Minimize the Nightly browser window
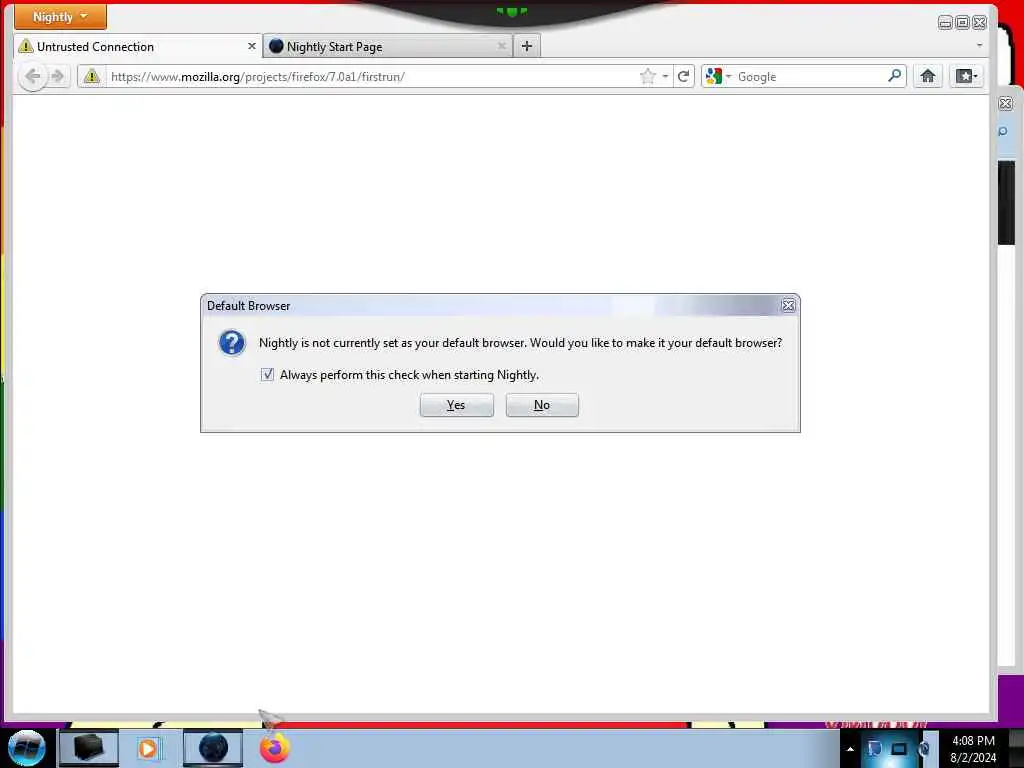 click(945, 23)
